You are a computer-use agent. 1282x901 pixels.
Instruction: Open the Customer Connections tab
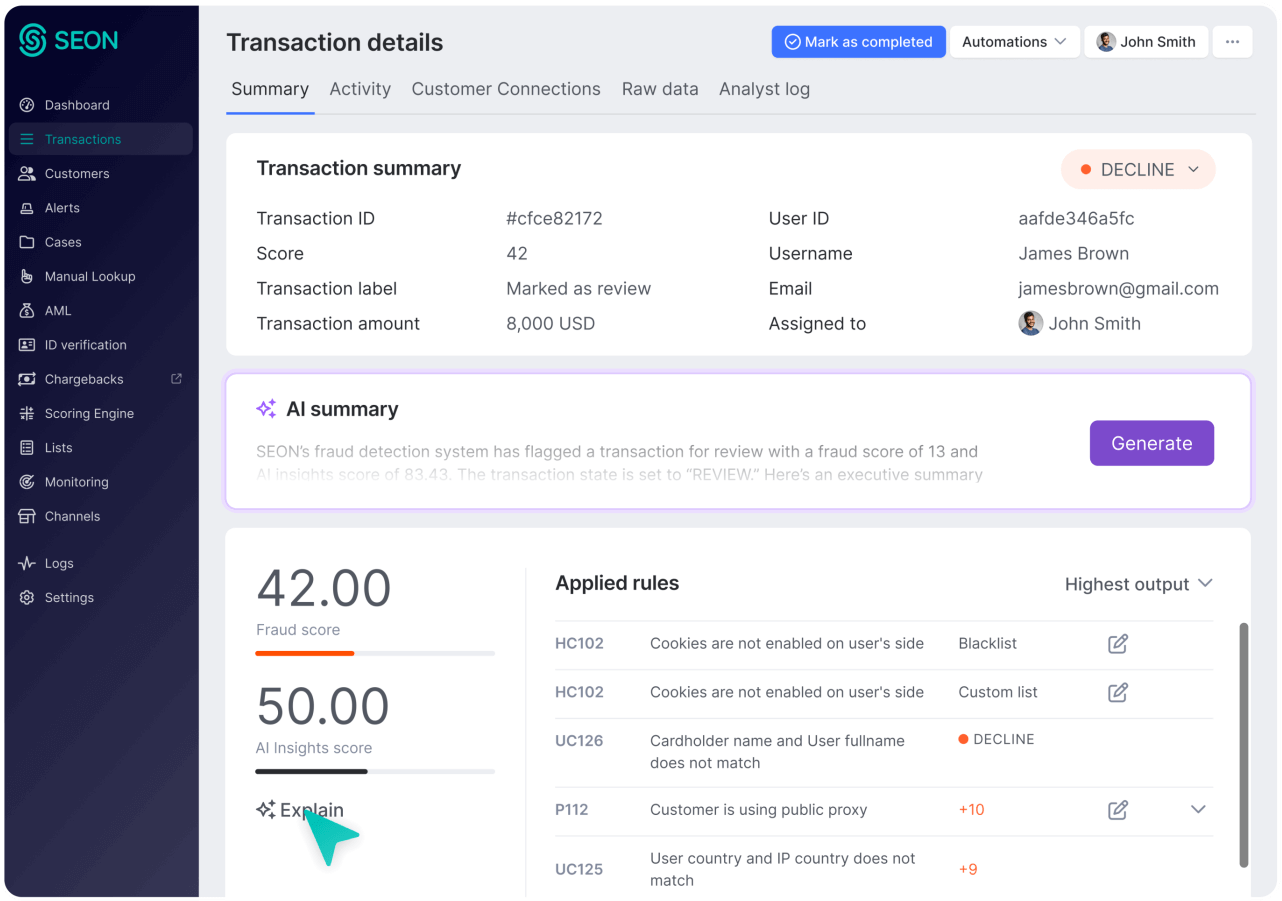(x=506, y=89)
